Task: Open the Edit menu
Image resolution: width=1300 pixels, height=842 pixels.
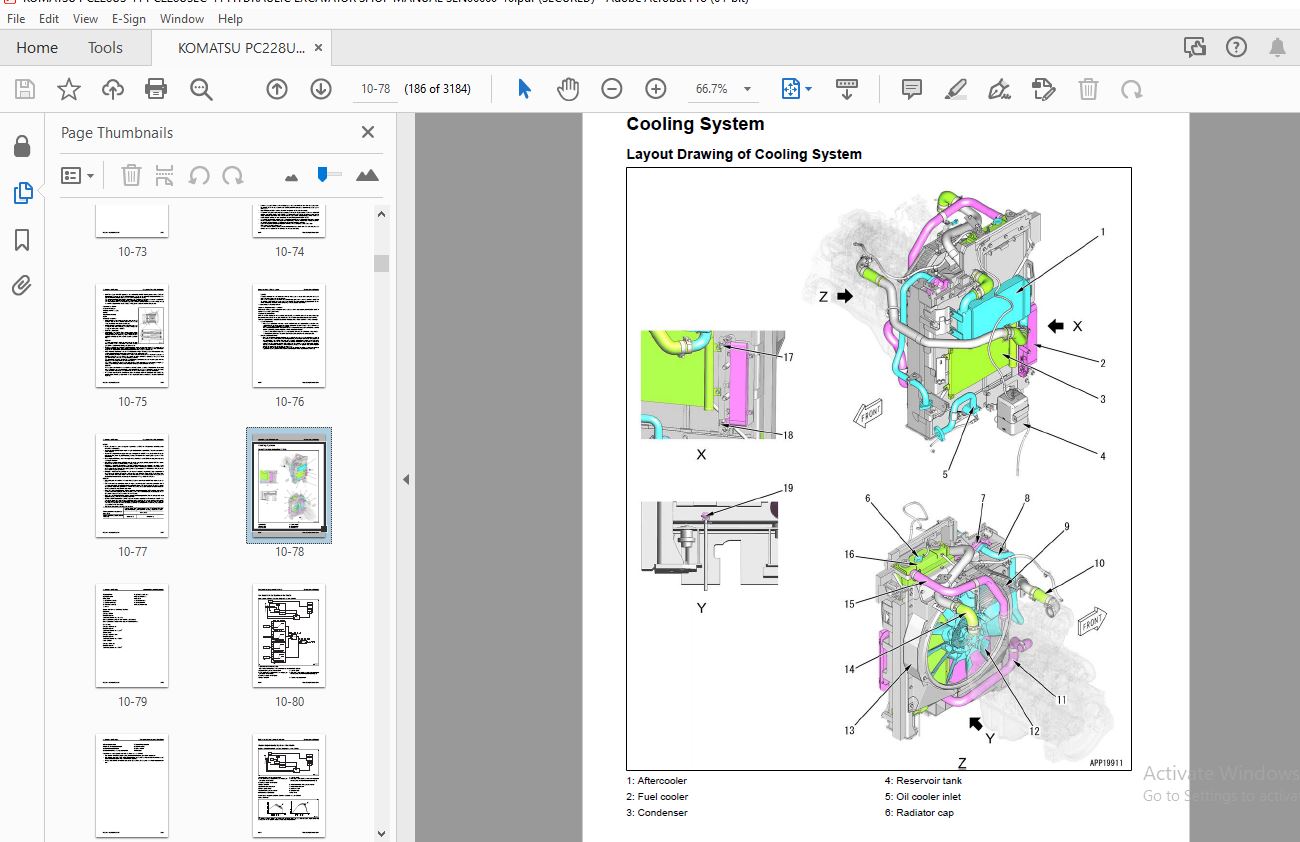Action: coord(49,18)
